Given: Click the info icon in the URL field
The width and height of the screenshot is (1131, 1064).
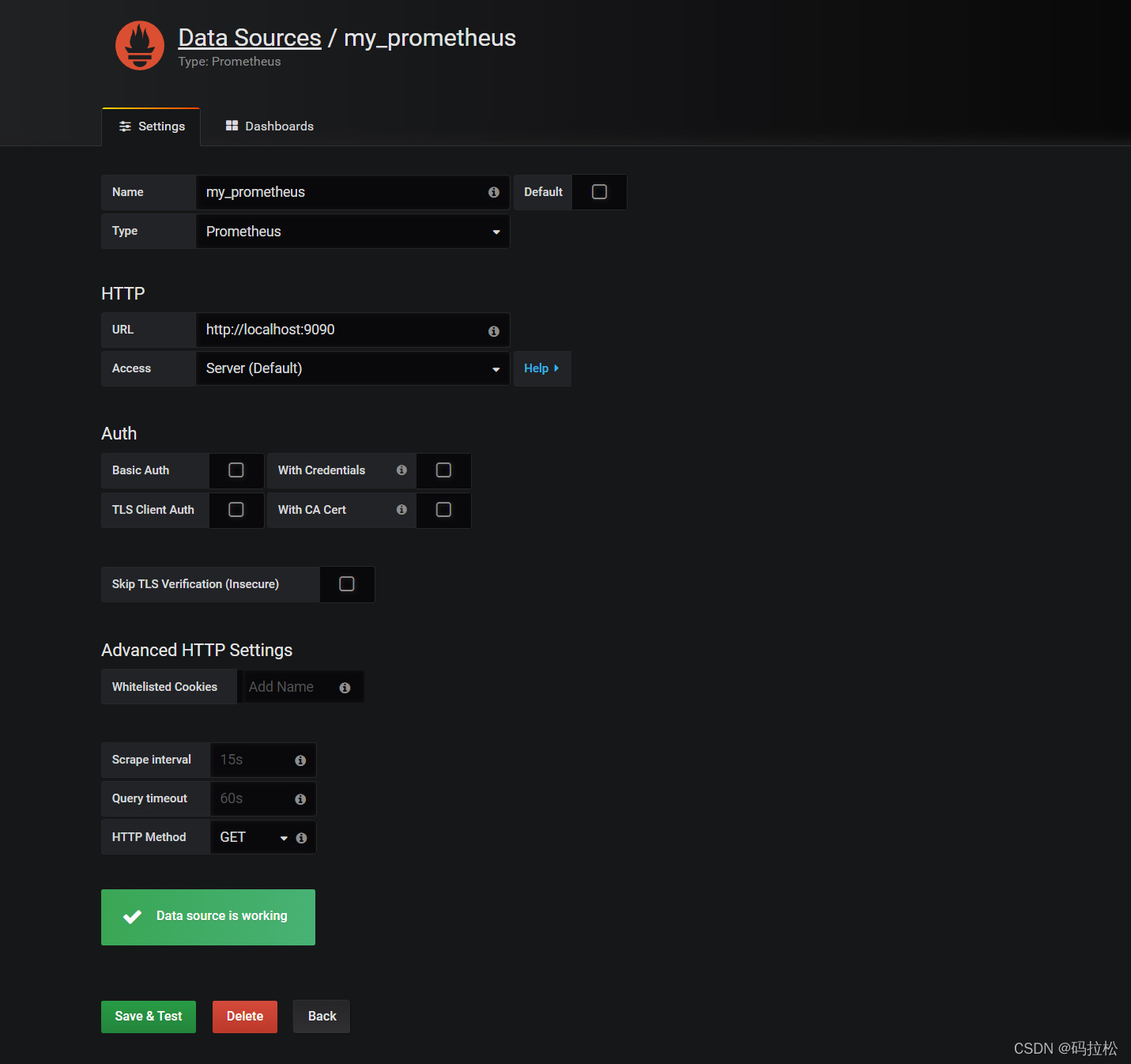Looking at the screenshot, I should [494, 331].
